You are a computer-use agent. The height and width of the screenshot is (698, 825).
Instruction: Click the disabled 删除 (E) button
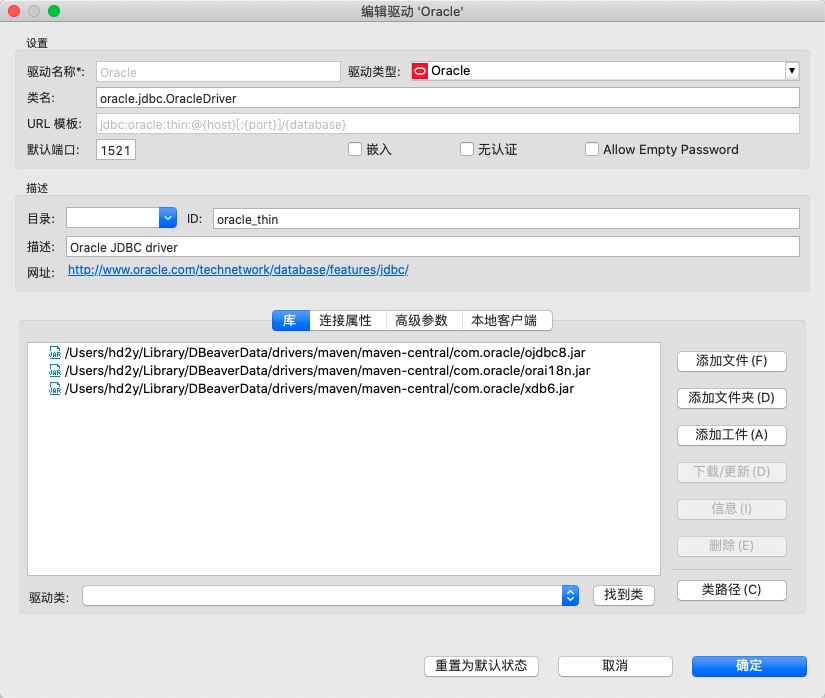point(732,546)
